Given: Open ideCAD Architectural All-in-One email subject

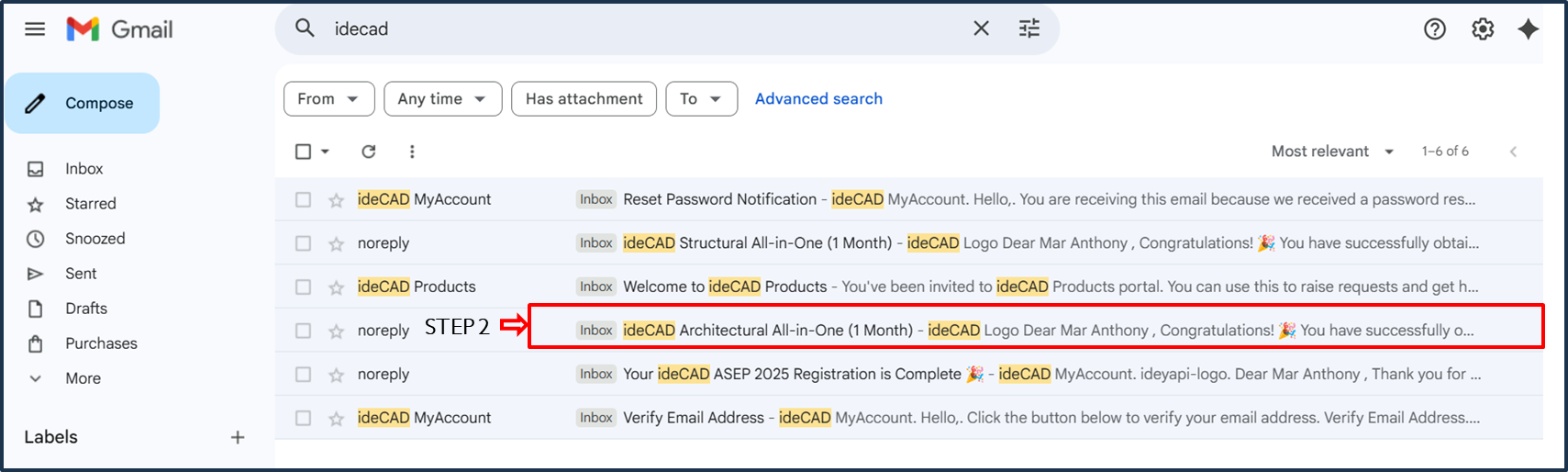Looking at the screenshot, I should (768, 331).
